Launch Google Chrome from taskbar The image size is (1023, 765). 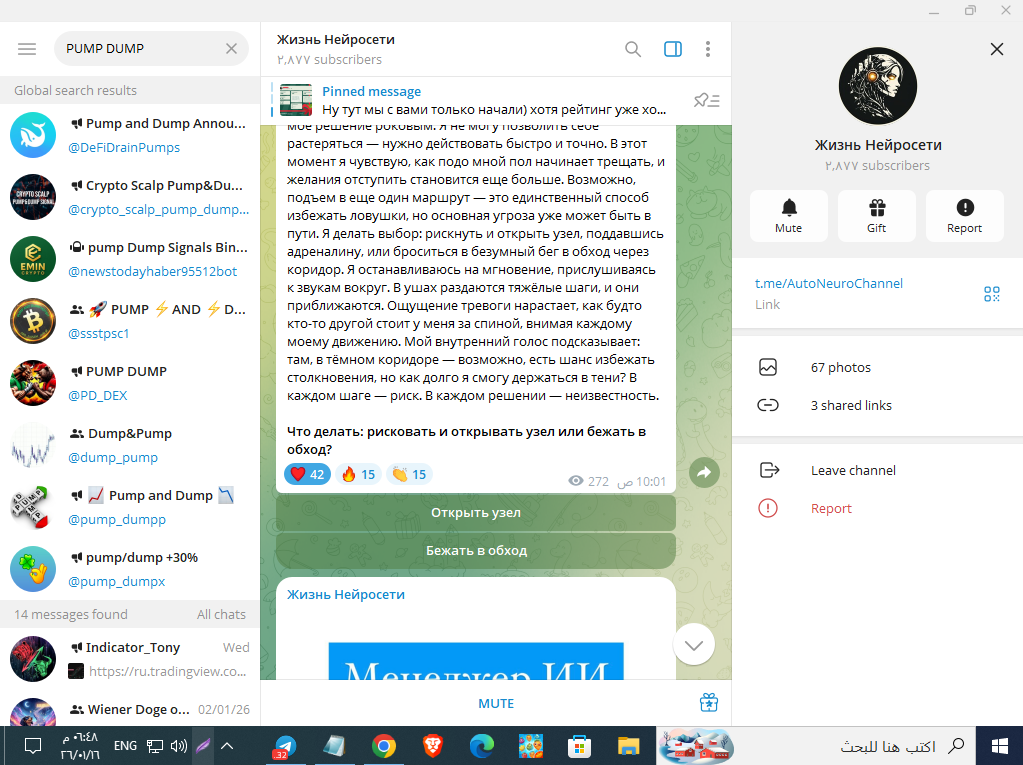[384, 746]
